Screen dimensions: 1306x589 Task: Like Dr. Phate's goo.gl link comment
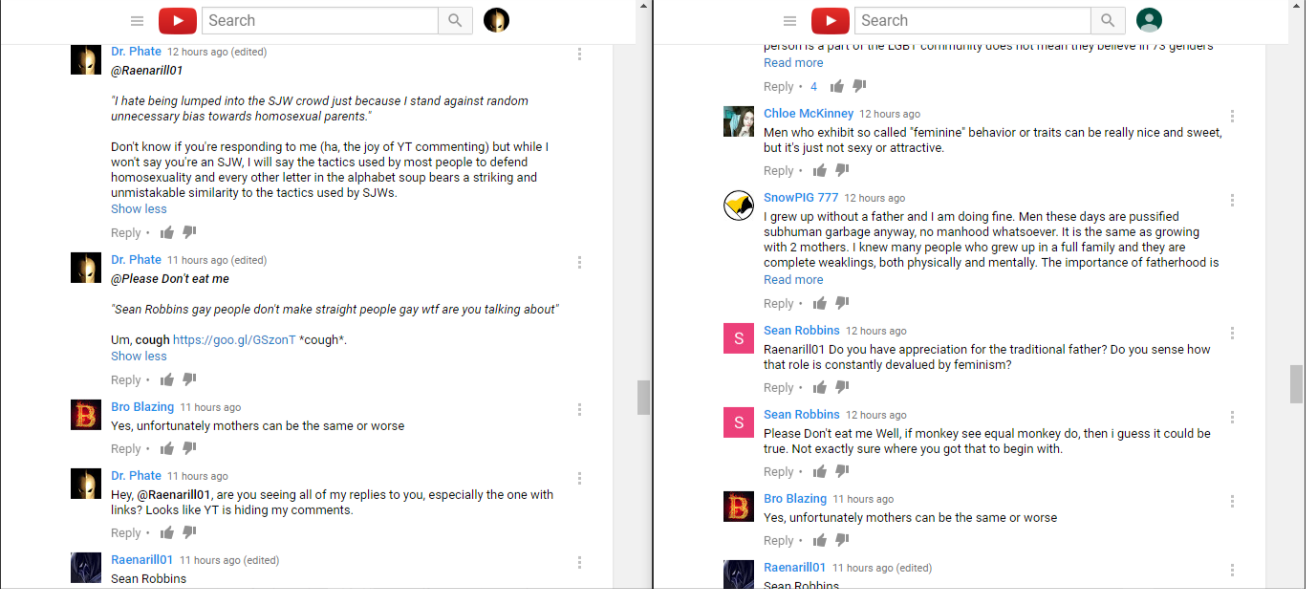tap(167, 380)
